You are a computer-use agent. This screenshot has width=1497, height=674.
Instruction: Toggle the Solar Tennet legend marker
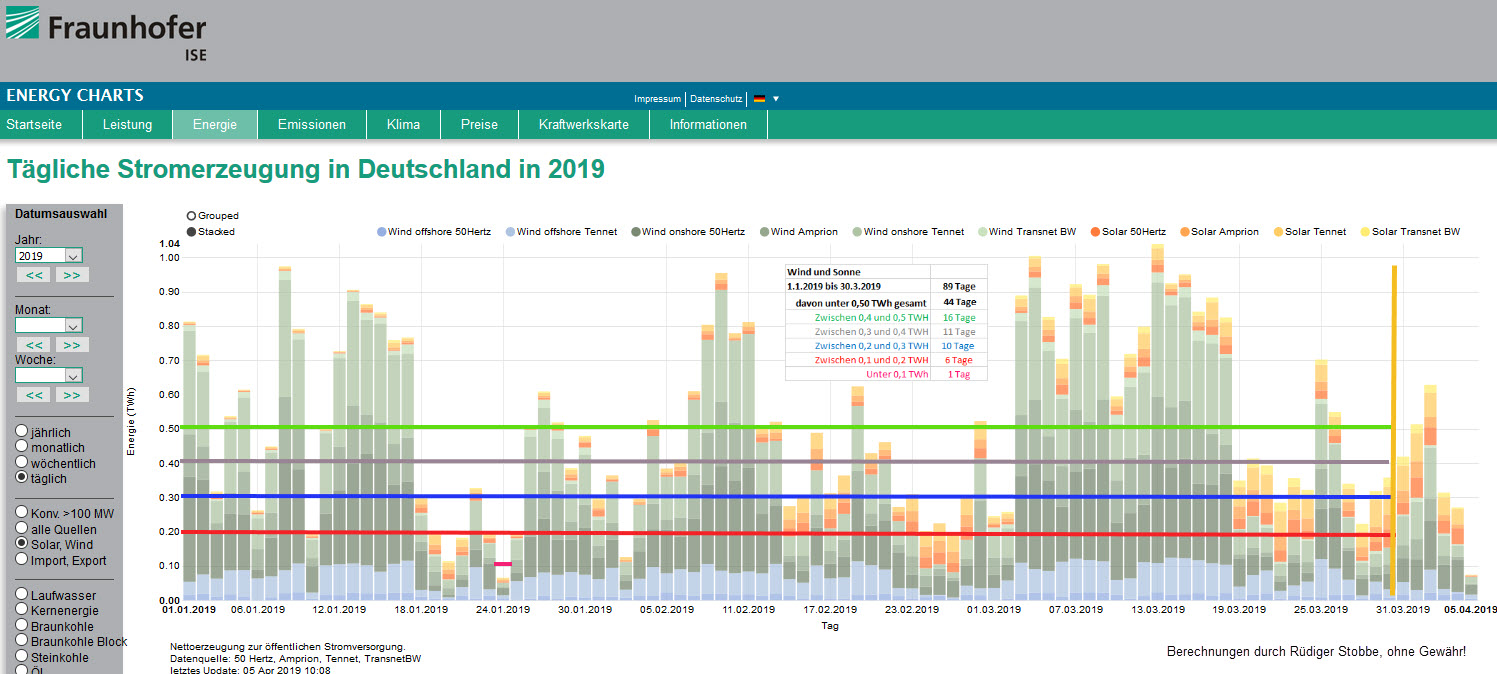(x=1278, y=232)
